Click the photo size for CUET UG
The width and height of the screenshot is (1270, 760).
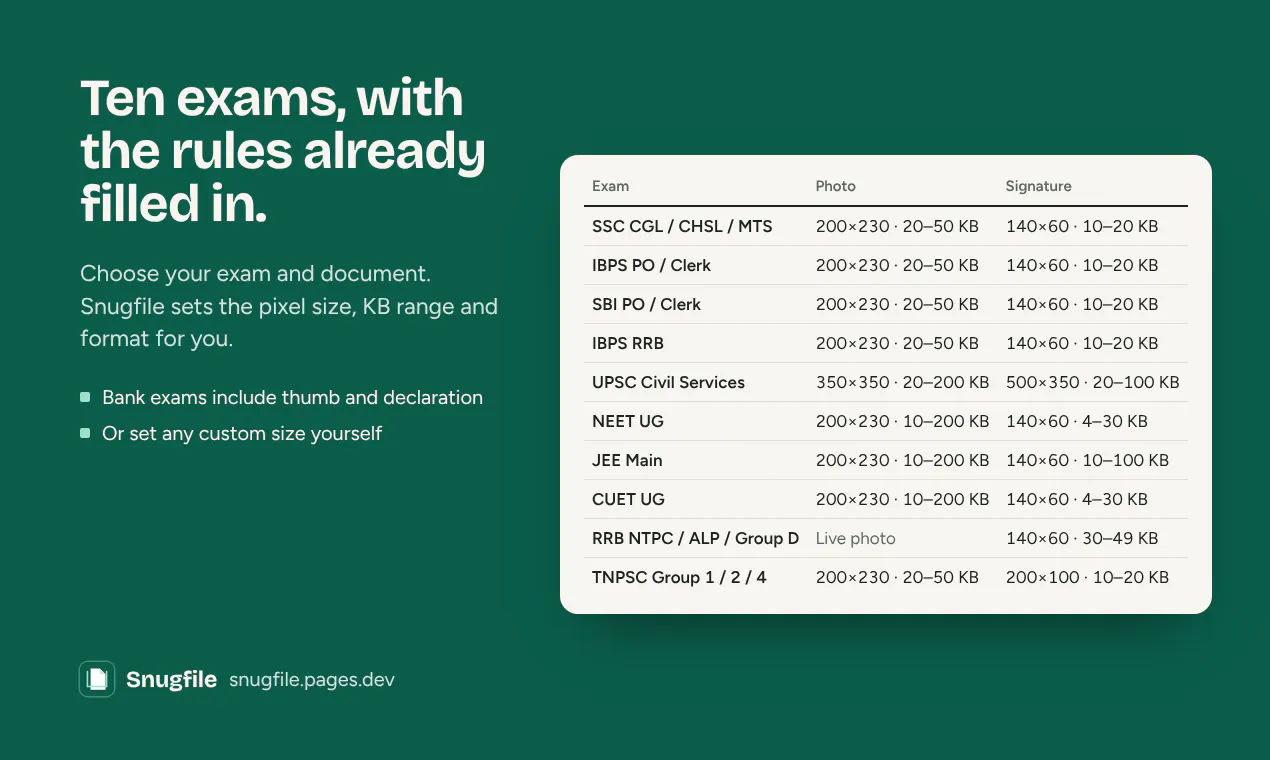[x=902, y=499]
